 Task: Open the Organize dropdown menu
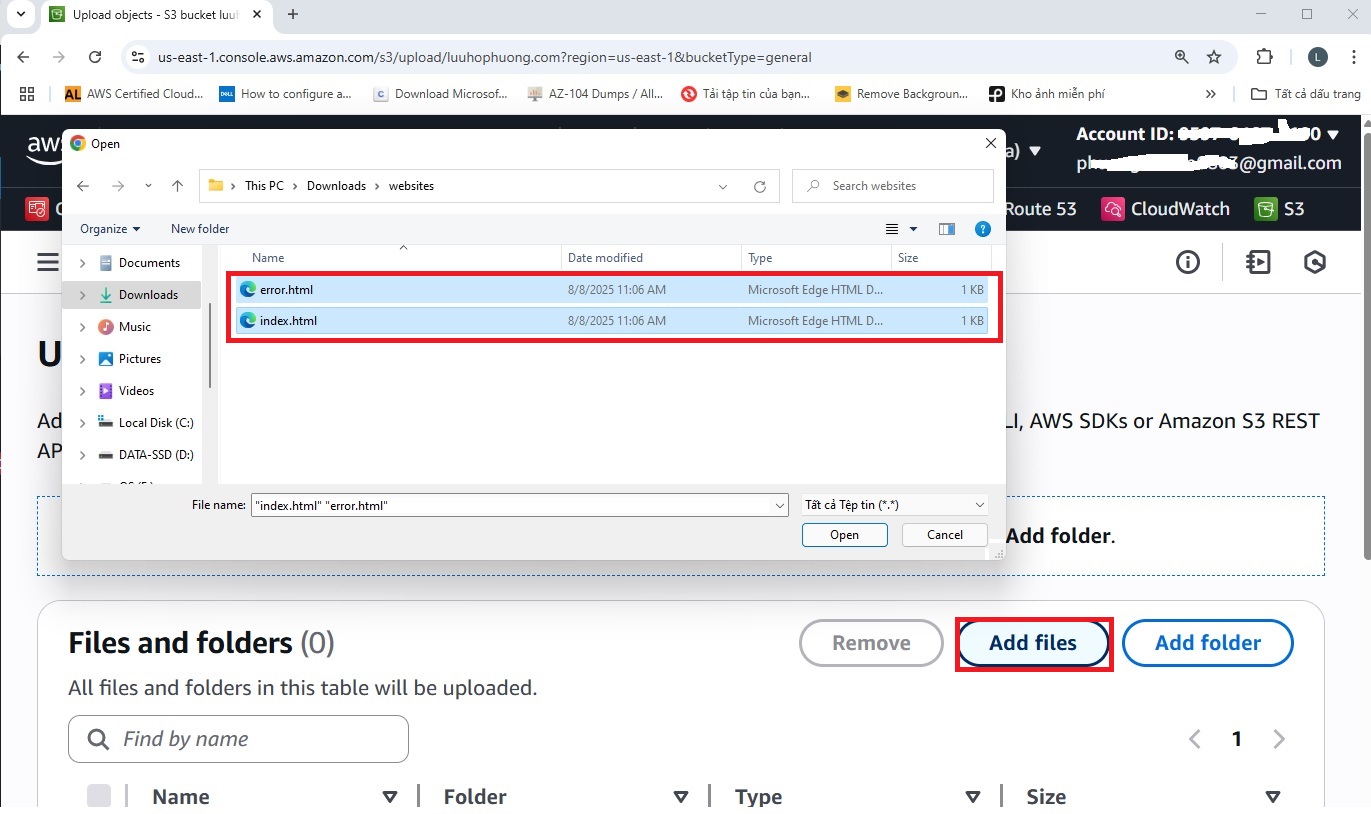click(x=110, y=229)
